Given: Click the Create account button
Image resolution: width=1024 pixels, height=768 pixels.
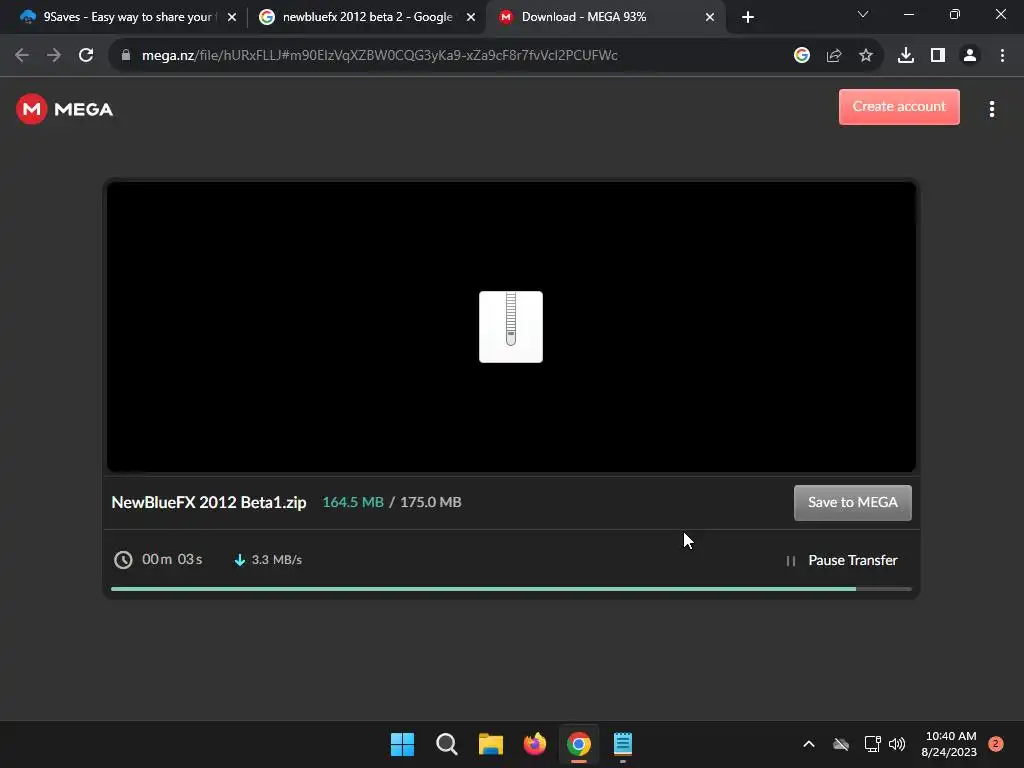Looking at the screenshot, I should point(899,106).
